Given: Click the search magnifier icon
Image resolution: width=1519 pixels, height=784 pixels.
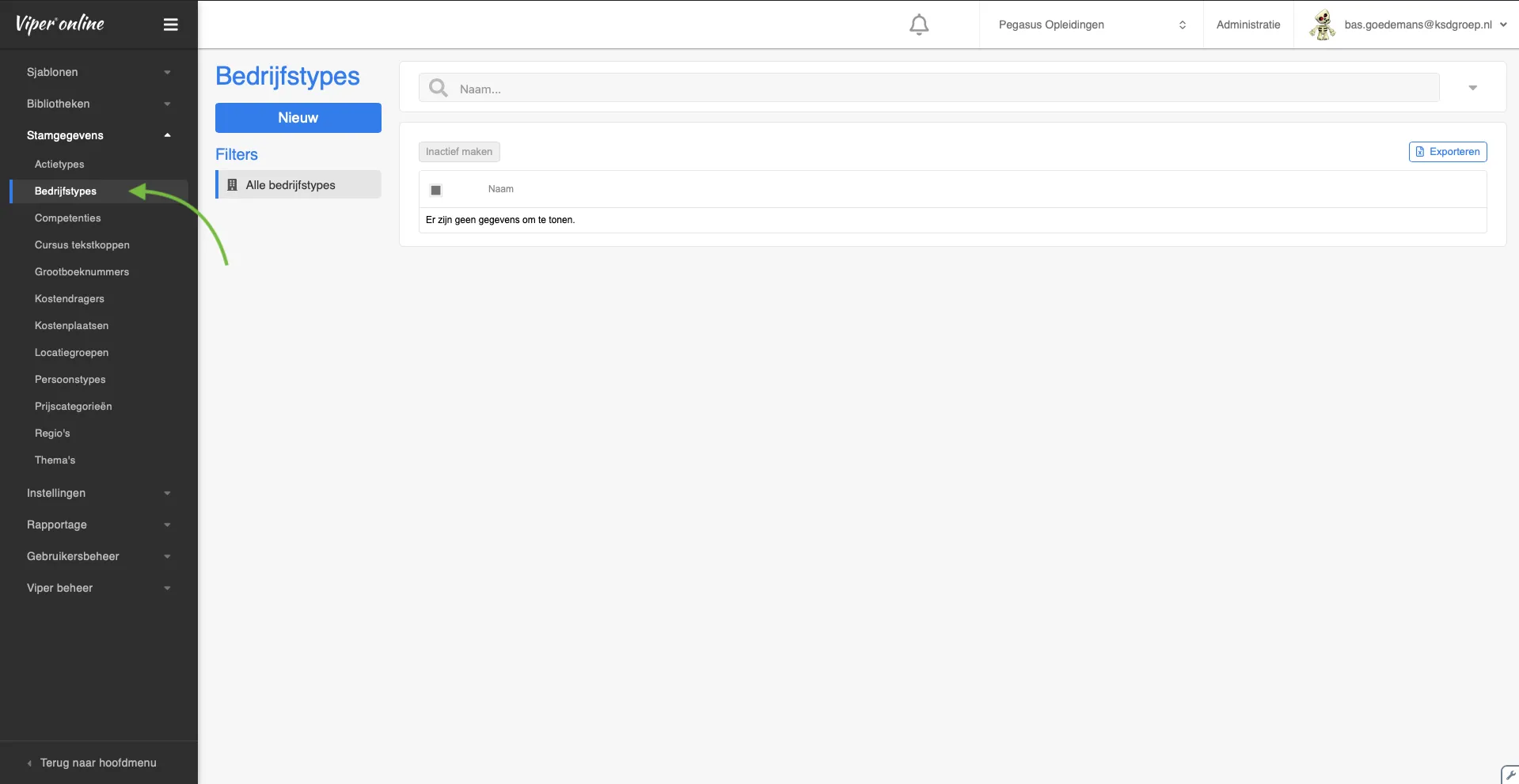Looking at the screenshot, I should 438,88.
